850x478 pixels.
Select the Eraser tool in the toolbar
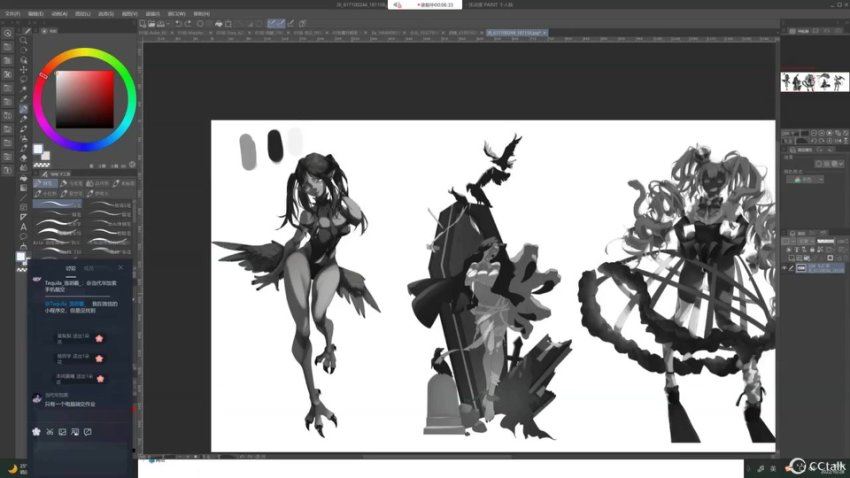click(x=23, y=156)
